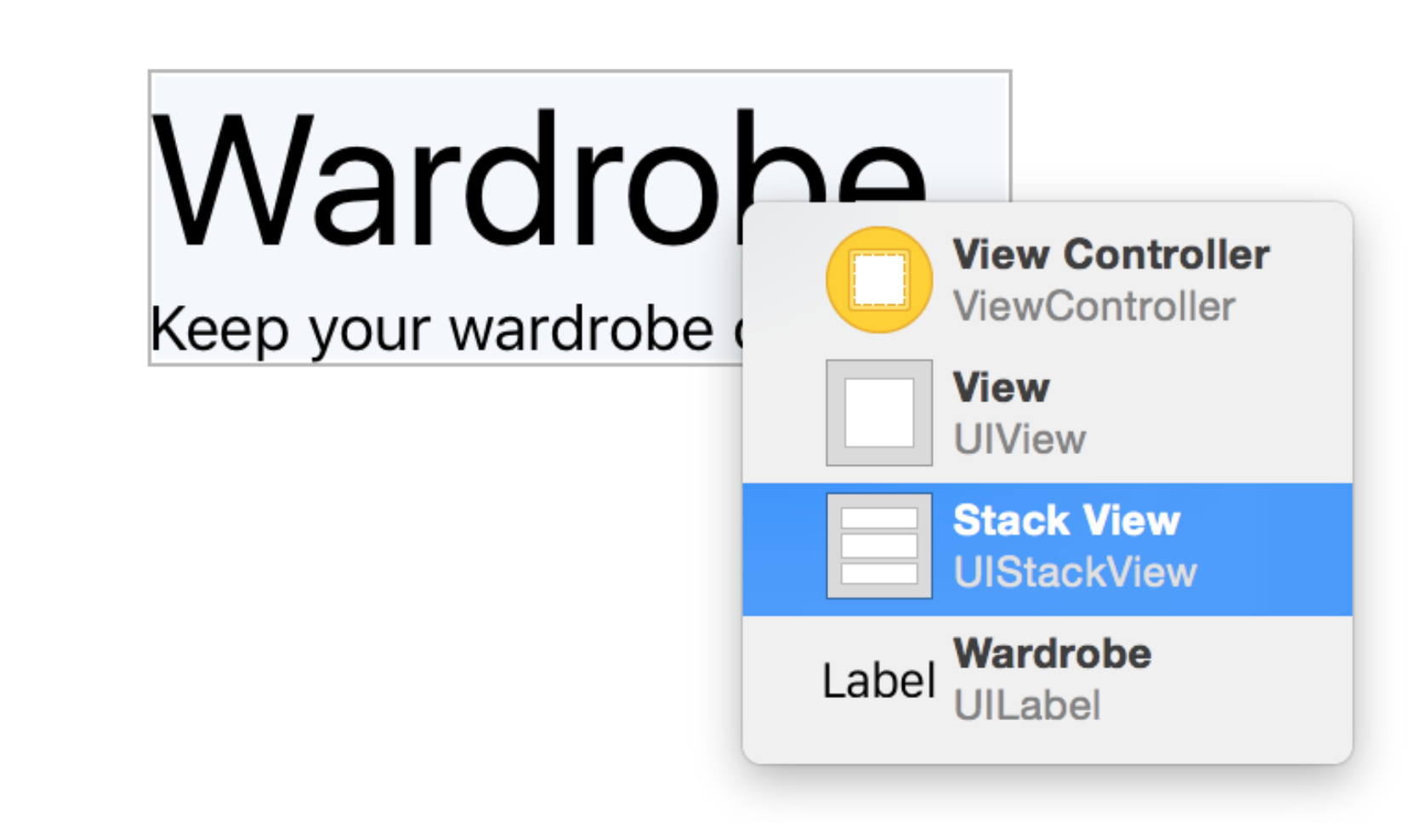Click light blue area right of Wardrobe title
Image resolution: width=1420 pixels, height=840 pixels.
(969, 136)
